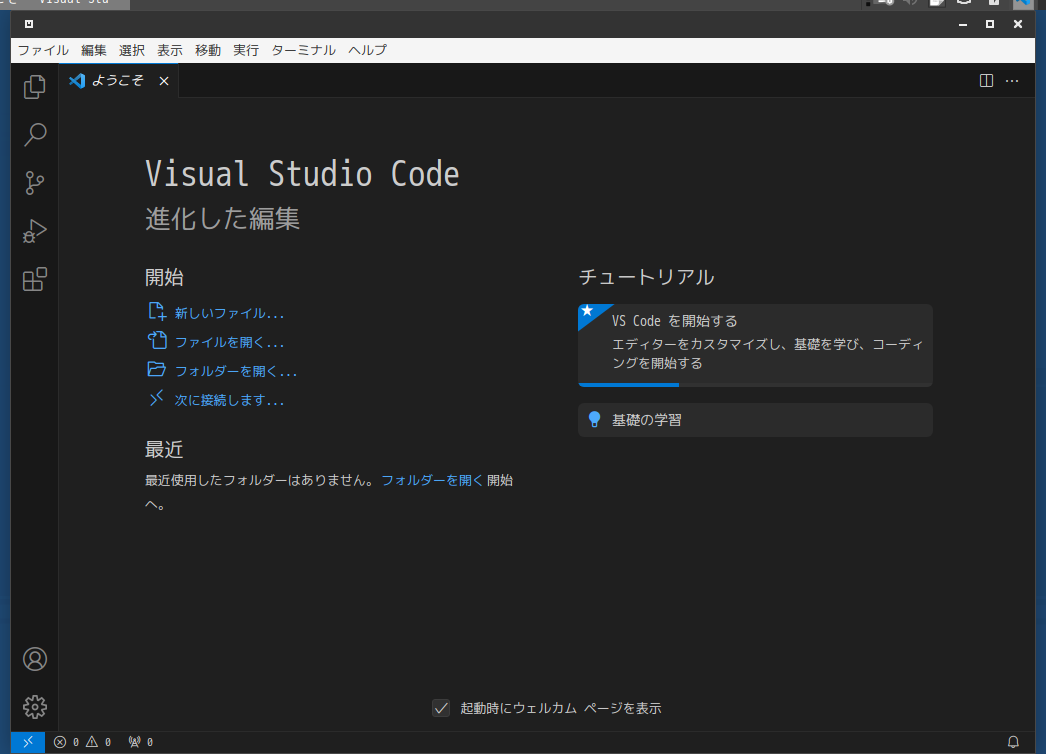The width and height of the screenshot is (1046, 754).
Task: Open the Run and Debug view
Action: [x=35, y=231]
